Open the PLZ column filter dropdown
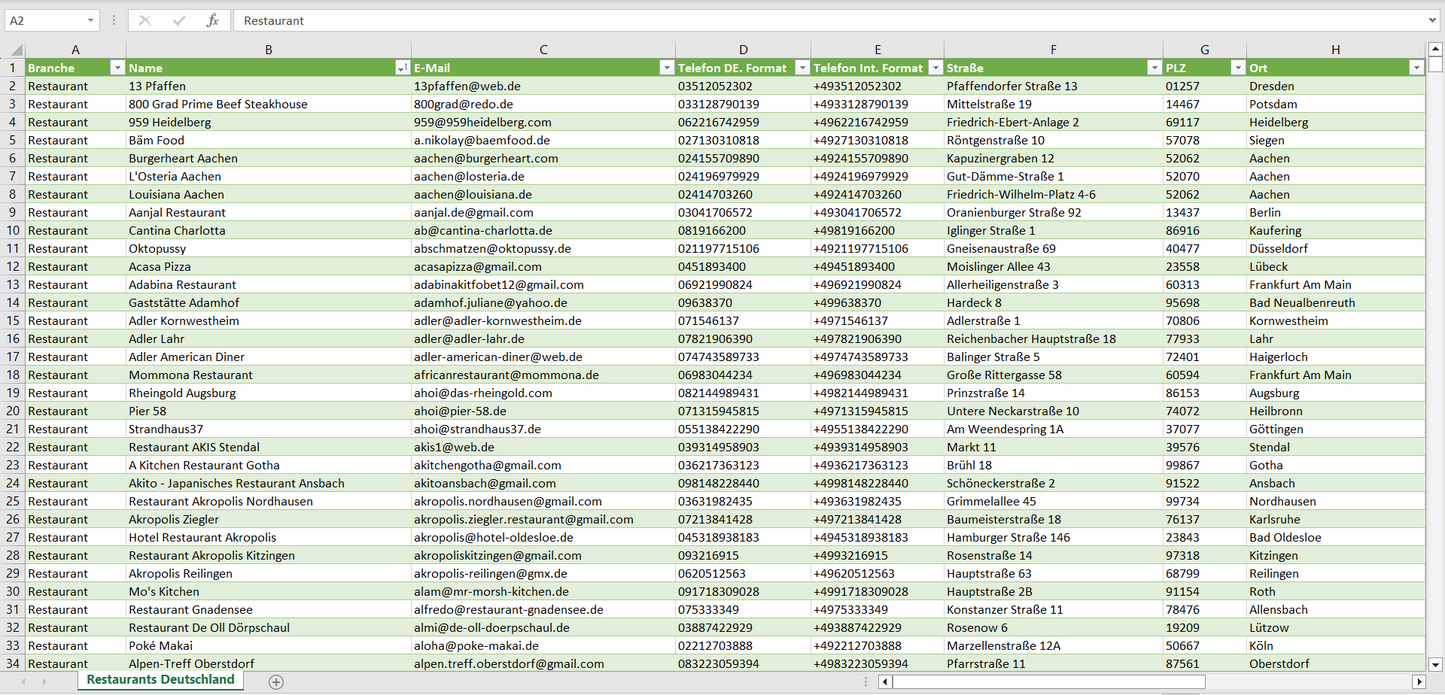1445x695 pixels. (1237, 68)
